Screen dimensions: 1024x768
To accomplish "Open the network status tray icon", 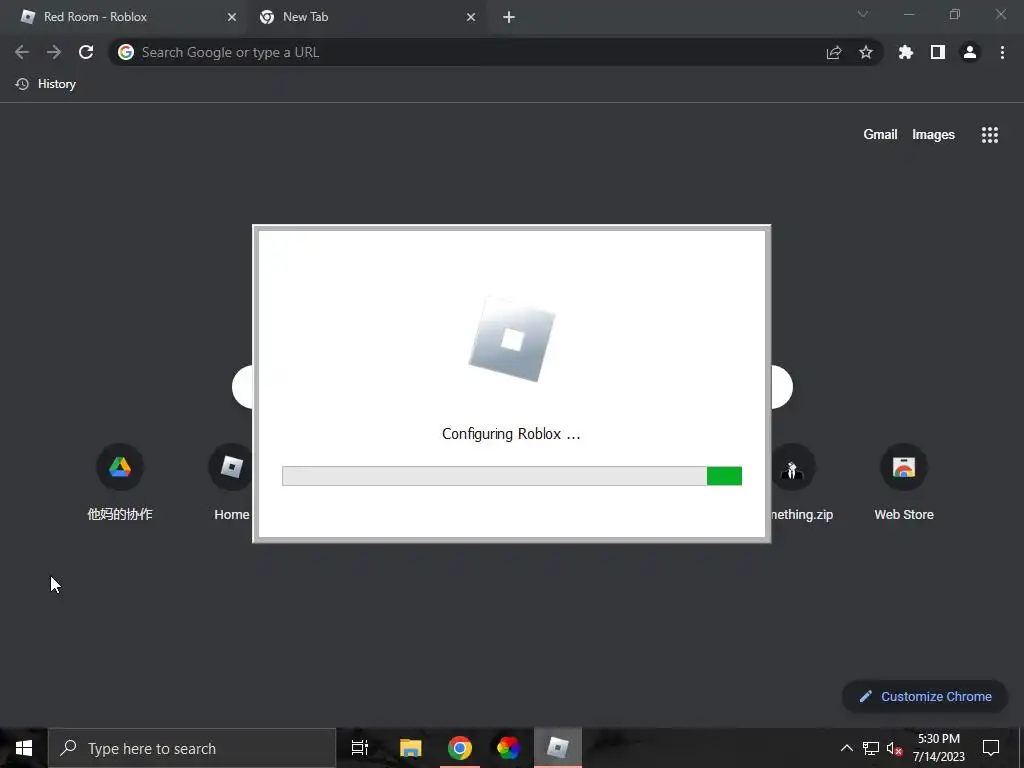I will [871, 748].
